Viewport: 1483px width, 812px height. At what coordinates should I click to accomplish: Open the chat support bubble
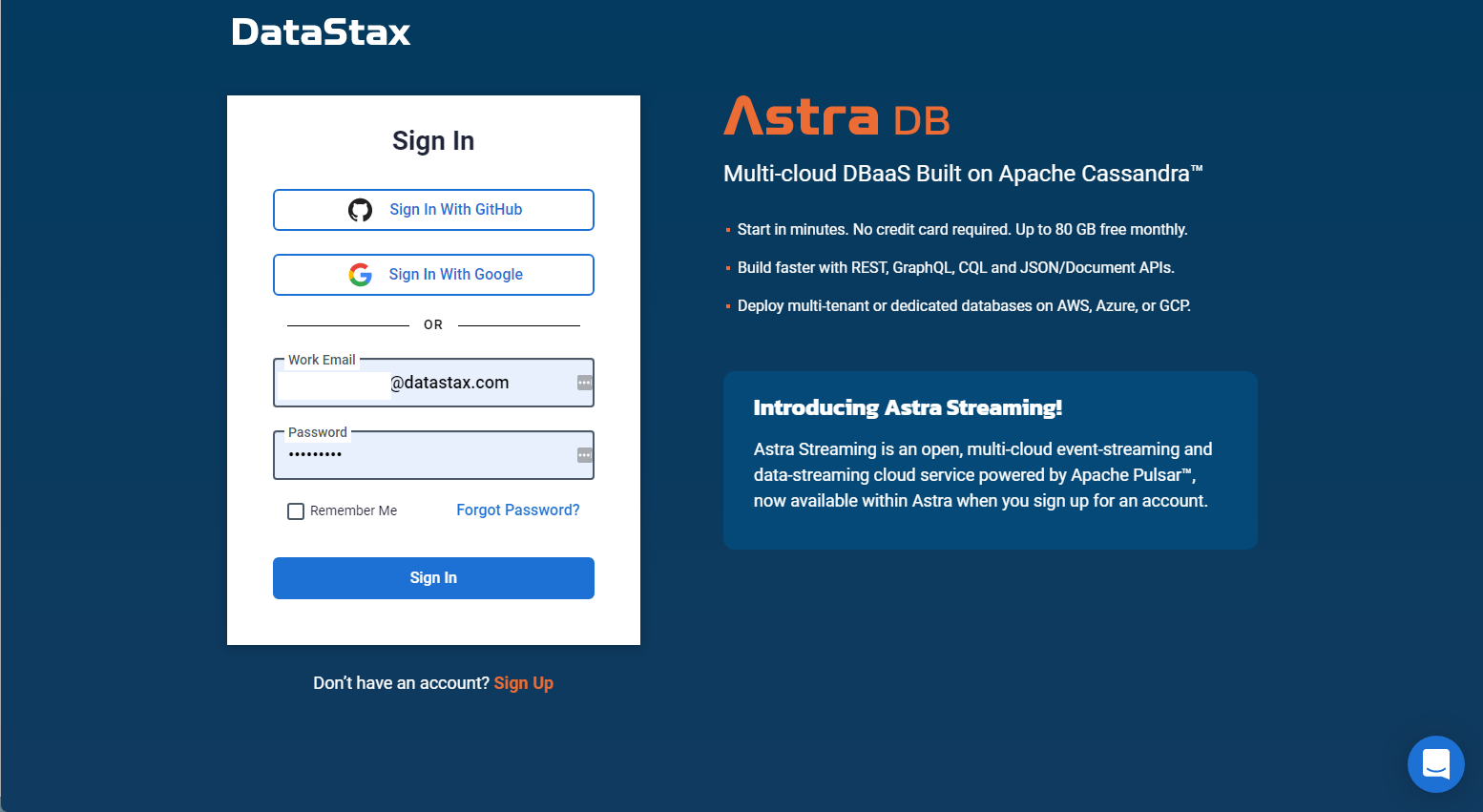[1435, 764]
